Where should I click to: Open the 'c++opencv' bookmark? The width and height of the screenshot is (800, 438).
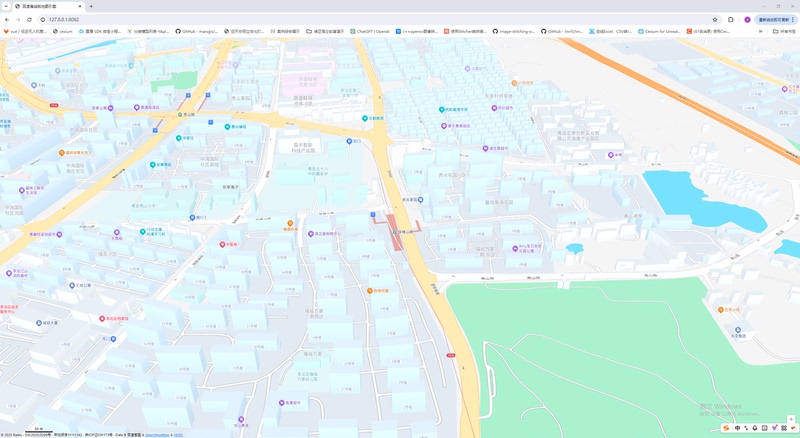(416, 31)
